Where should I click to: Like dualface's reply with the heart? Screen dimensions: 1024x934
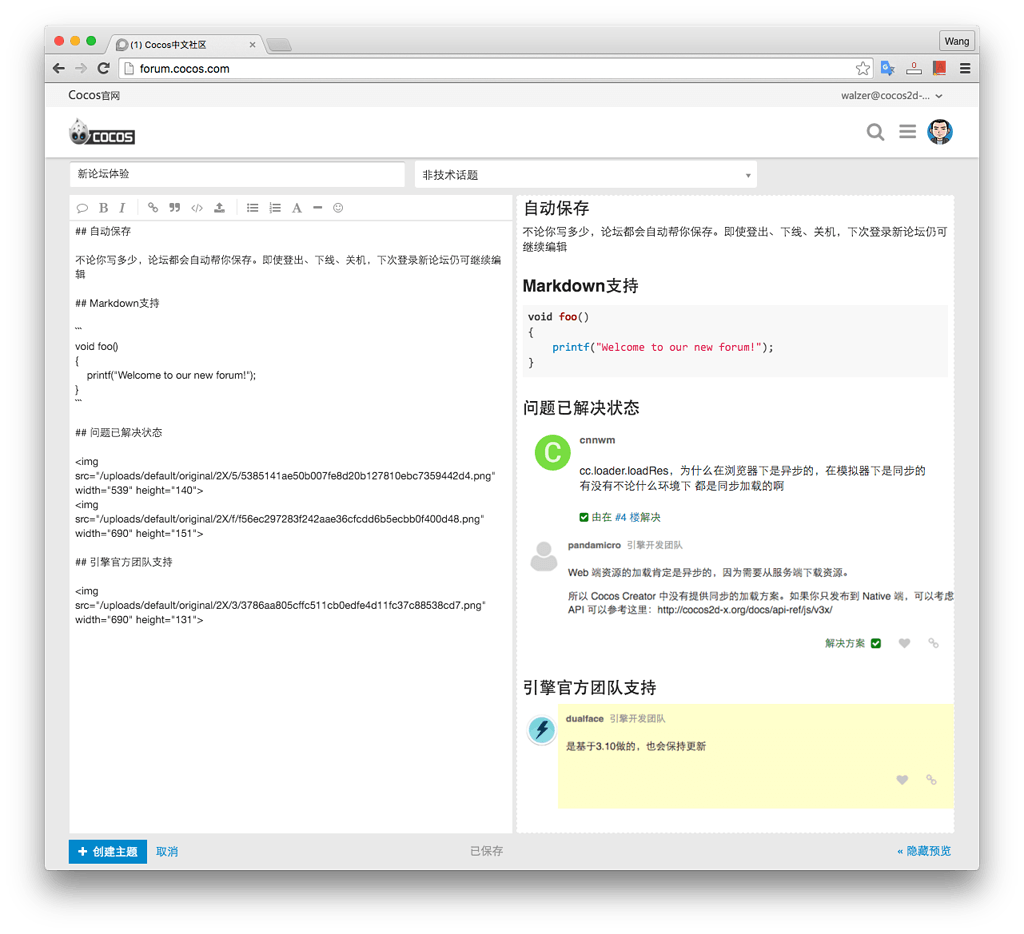pos(901,780)
